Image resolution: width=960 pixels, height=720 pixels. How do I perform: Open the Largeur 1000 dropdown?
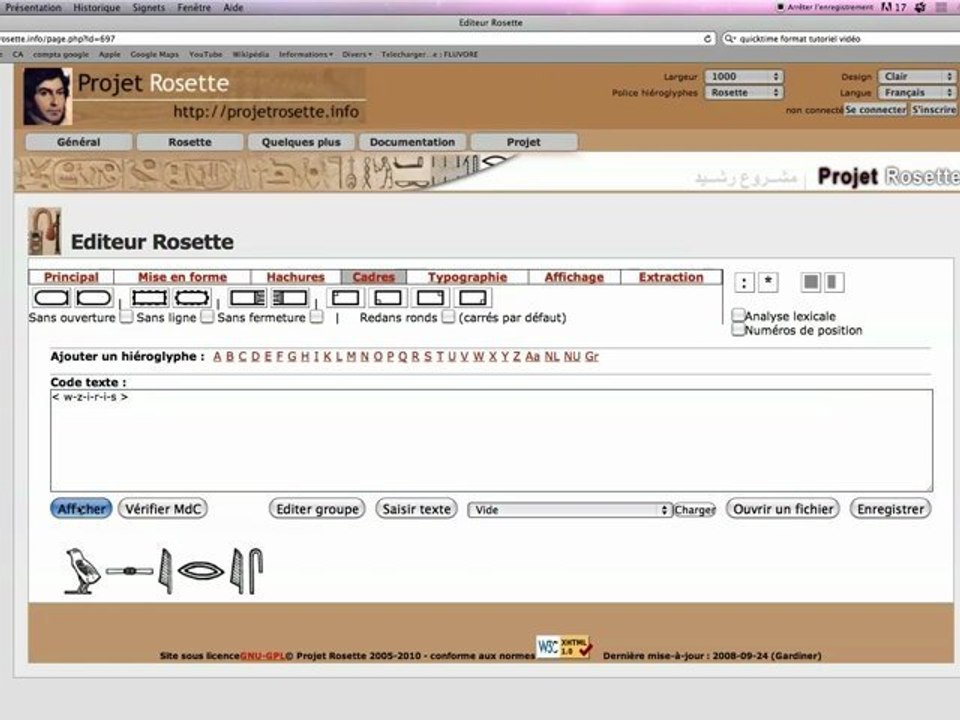tap(744, 77)
